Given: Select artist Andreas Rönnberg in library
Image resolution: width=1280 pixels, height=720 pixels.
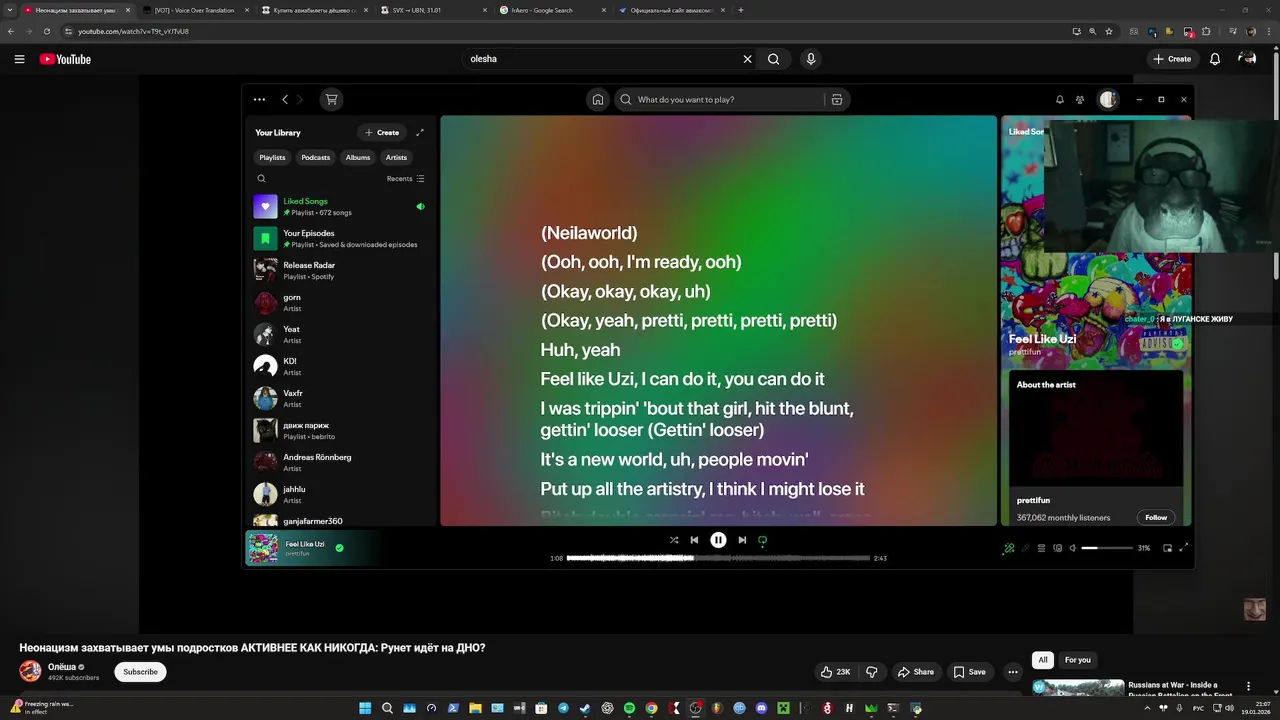Looking at the screenshot, I should [339, 463].
